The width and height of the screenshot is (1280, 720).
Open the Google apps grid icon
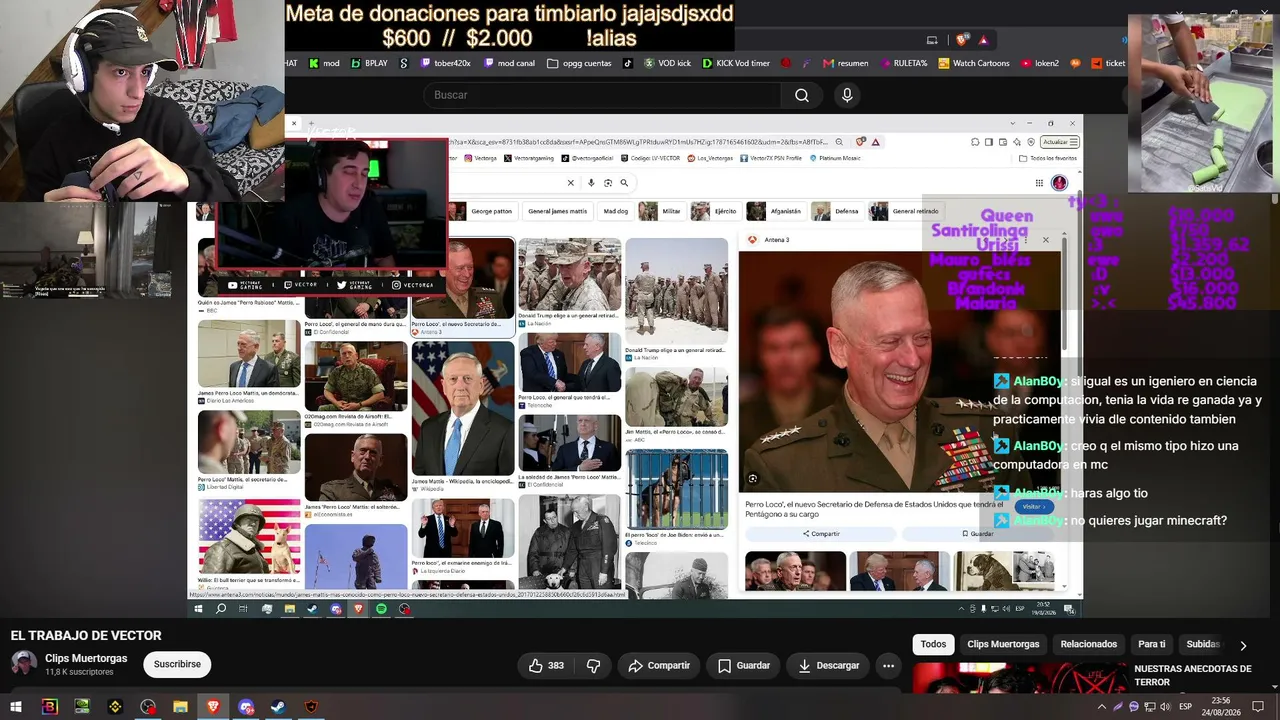click(1039, 183)
